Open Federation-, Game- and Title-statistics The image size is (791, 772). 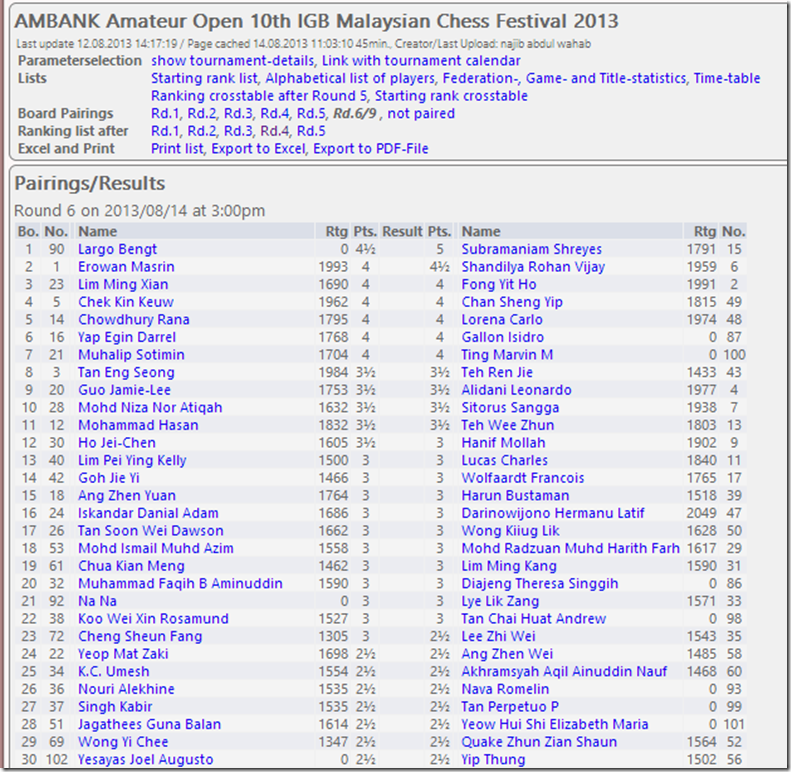click(x=564, y=79)
